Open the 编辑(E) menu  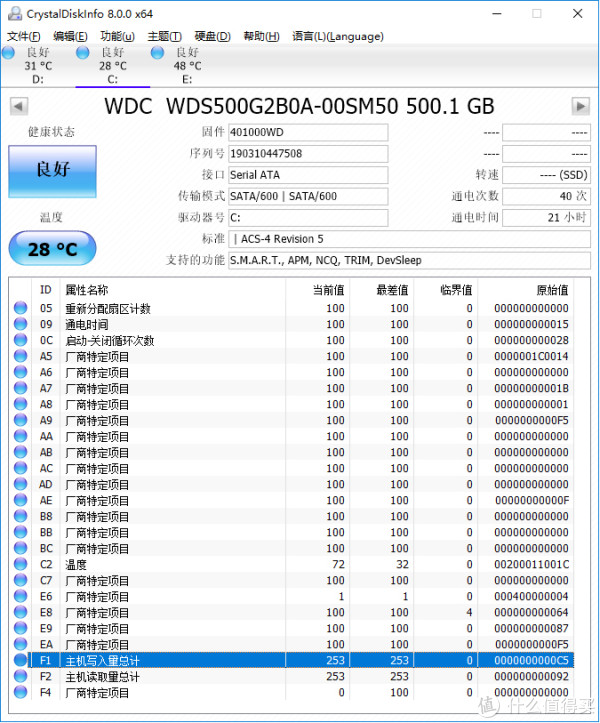point(70,36)
